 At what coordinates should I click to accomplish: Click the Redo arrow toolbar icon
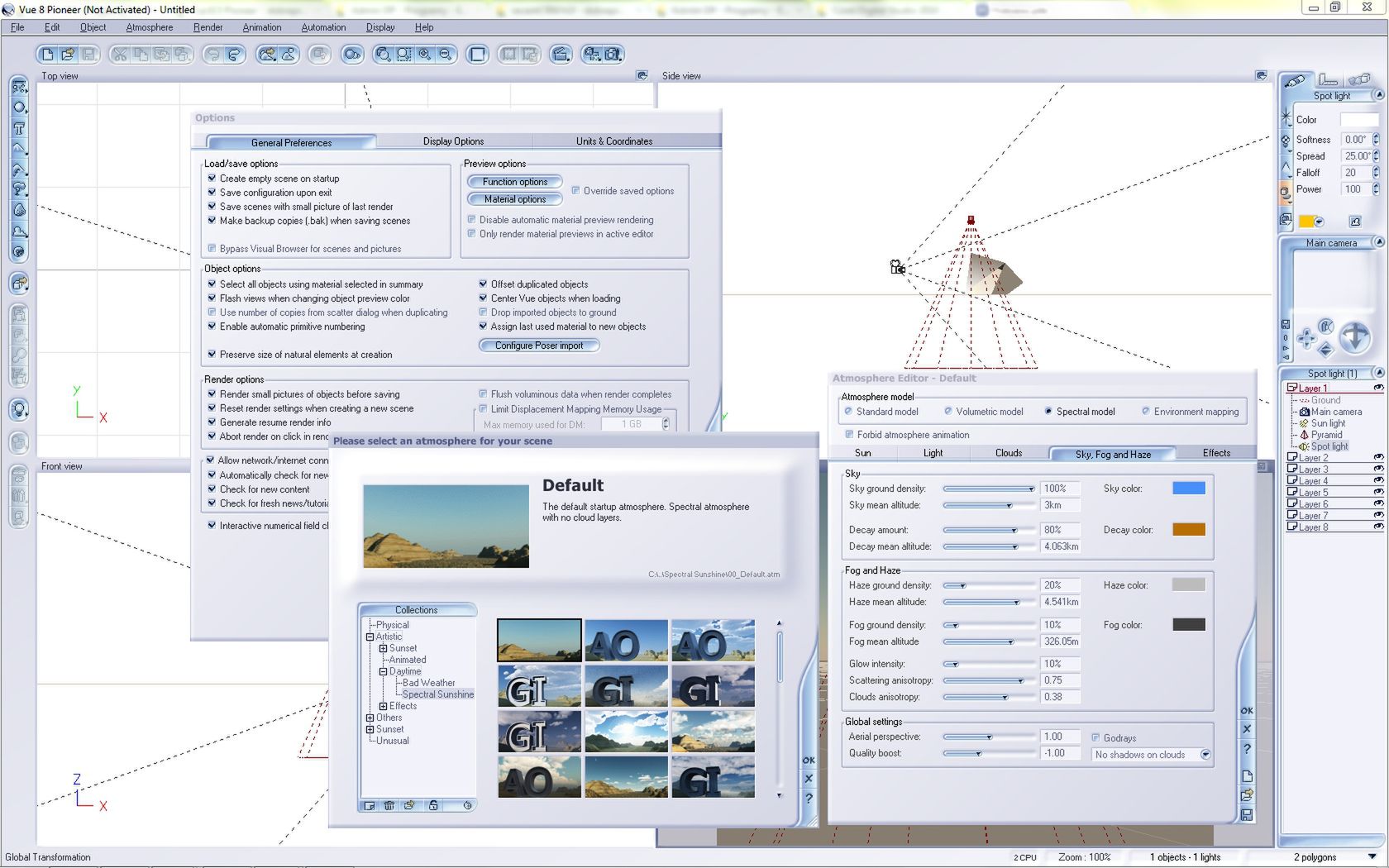[234, 55]
